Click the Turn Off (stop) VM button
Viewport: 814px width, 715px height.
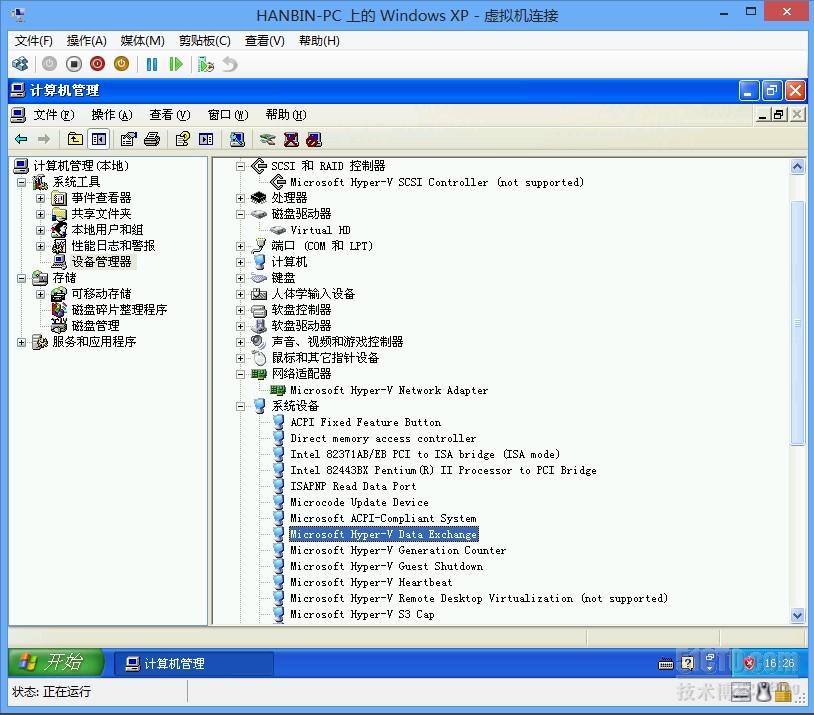pyautogui.click(x=74, y=64)
